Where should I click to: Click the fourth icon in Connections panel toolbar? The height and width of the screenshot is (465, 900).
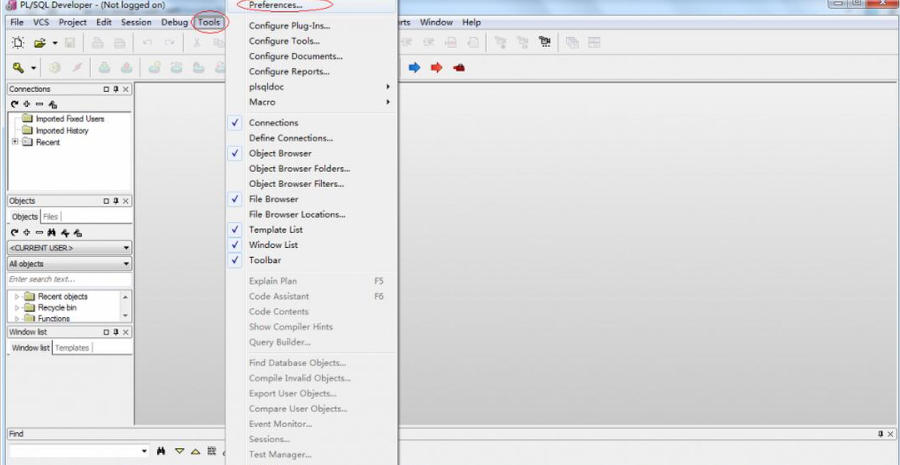[x=53, y=104]
